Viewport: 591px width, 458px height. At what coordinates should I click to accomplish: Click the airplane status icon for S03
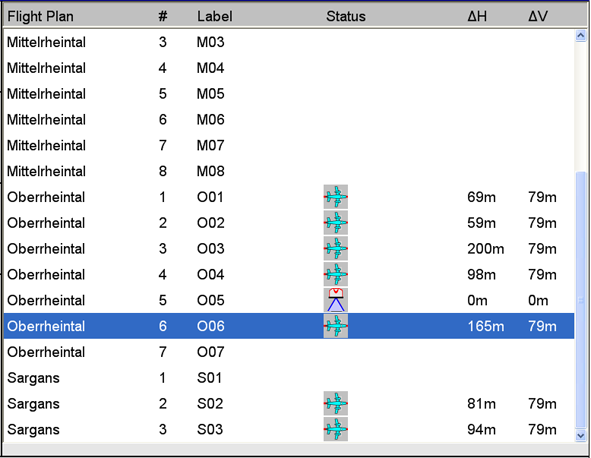pos(335,429)
